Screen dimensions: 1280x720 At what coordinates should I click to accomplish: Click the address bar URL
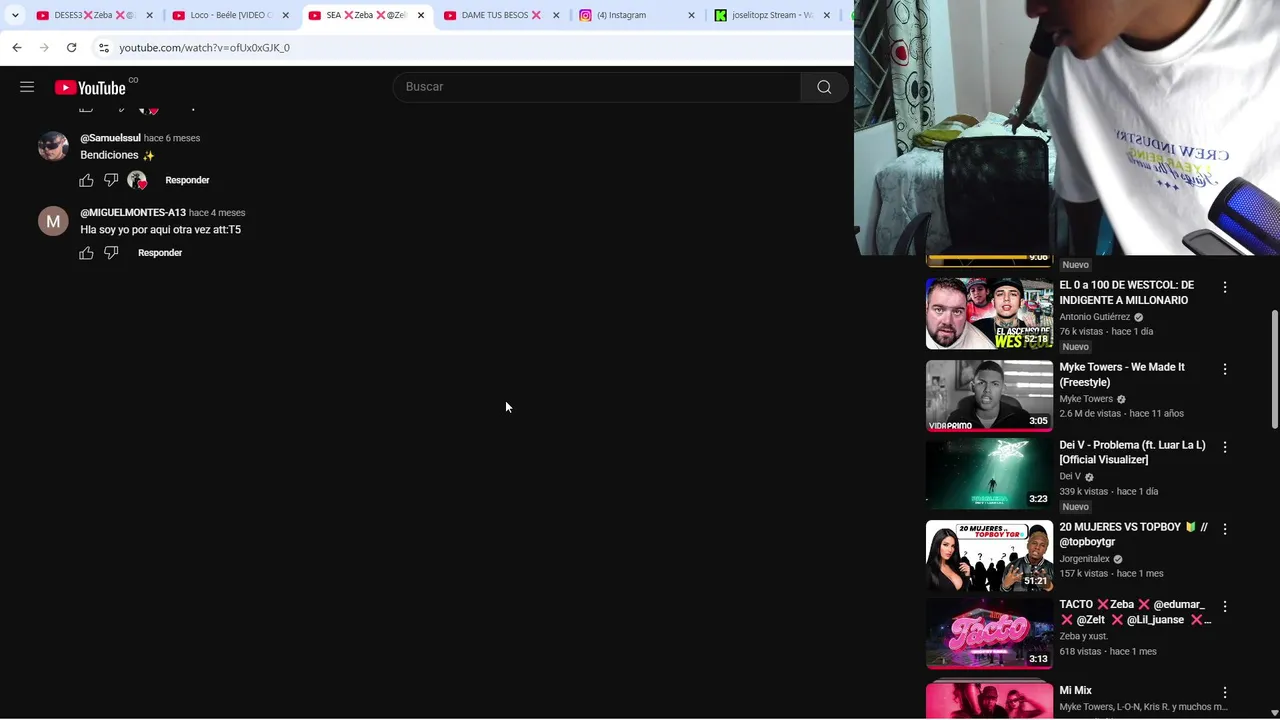coord(204,47)
